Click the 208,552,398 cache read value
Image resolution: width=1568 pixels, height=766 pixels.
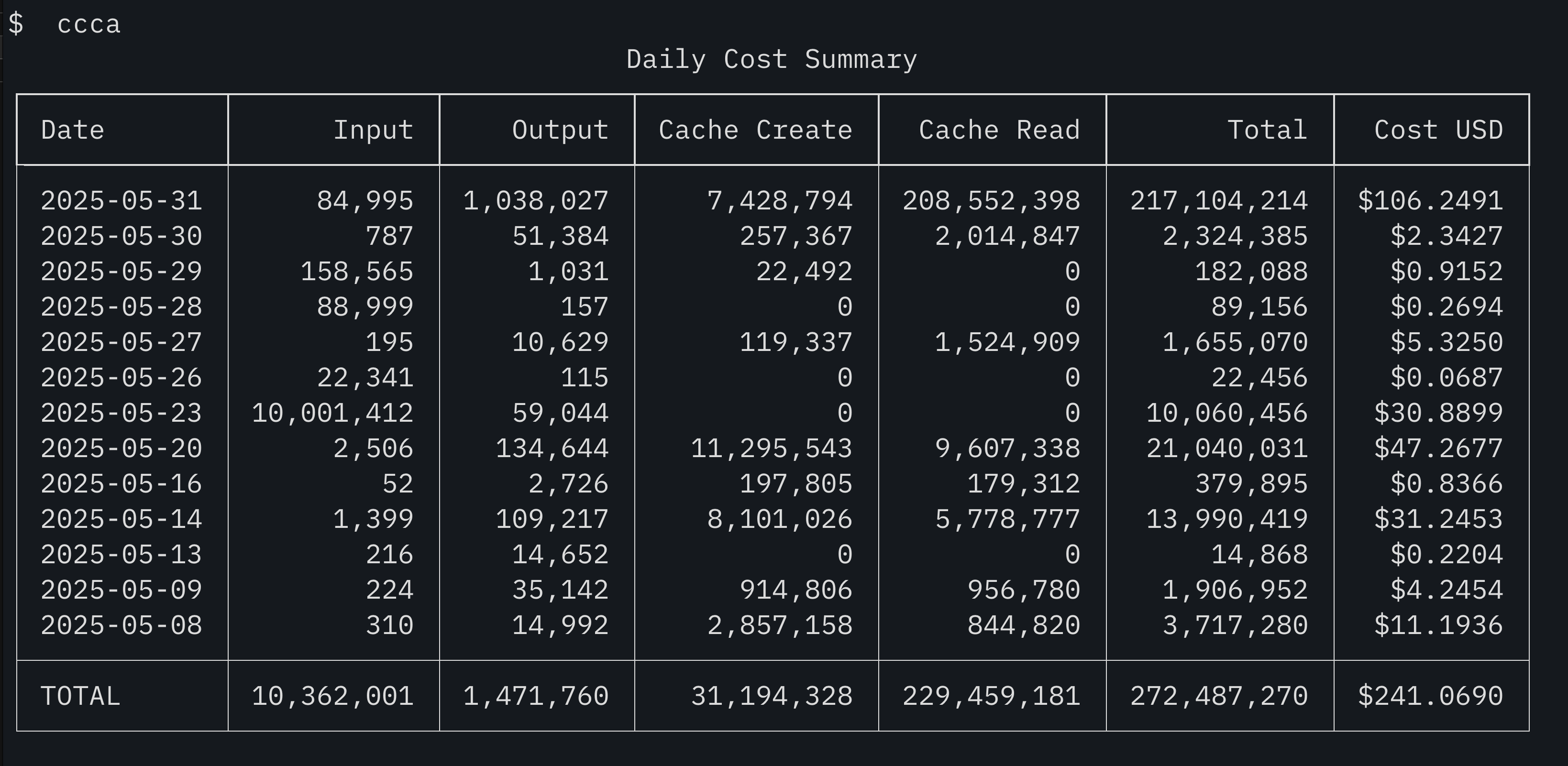pyautogui.click(x=991, y=201)
